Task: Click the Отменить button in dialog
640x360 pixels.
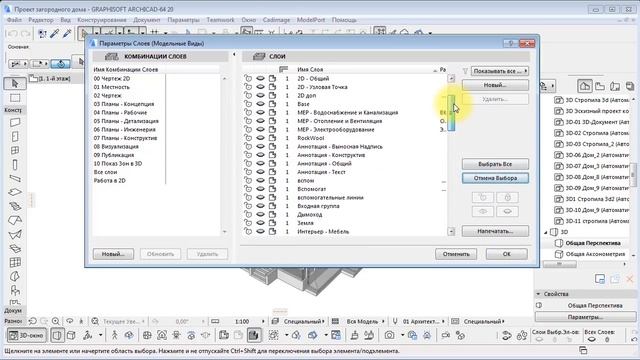Action: tap(456, 254)
